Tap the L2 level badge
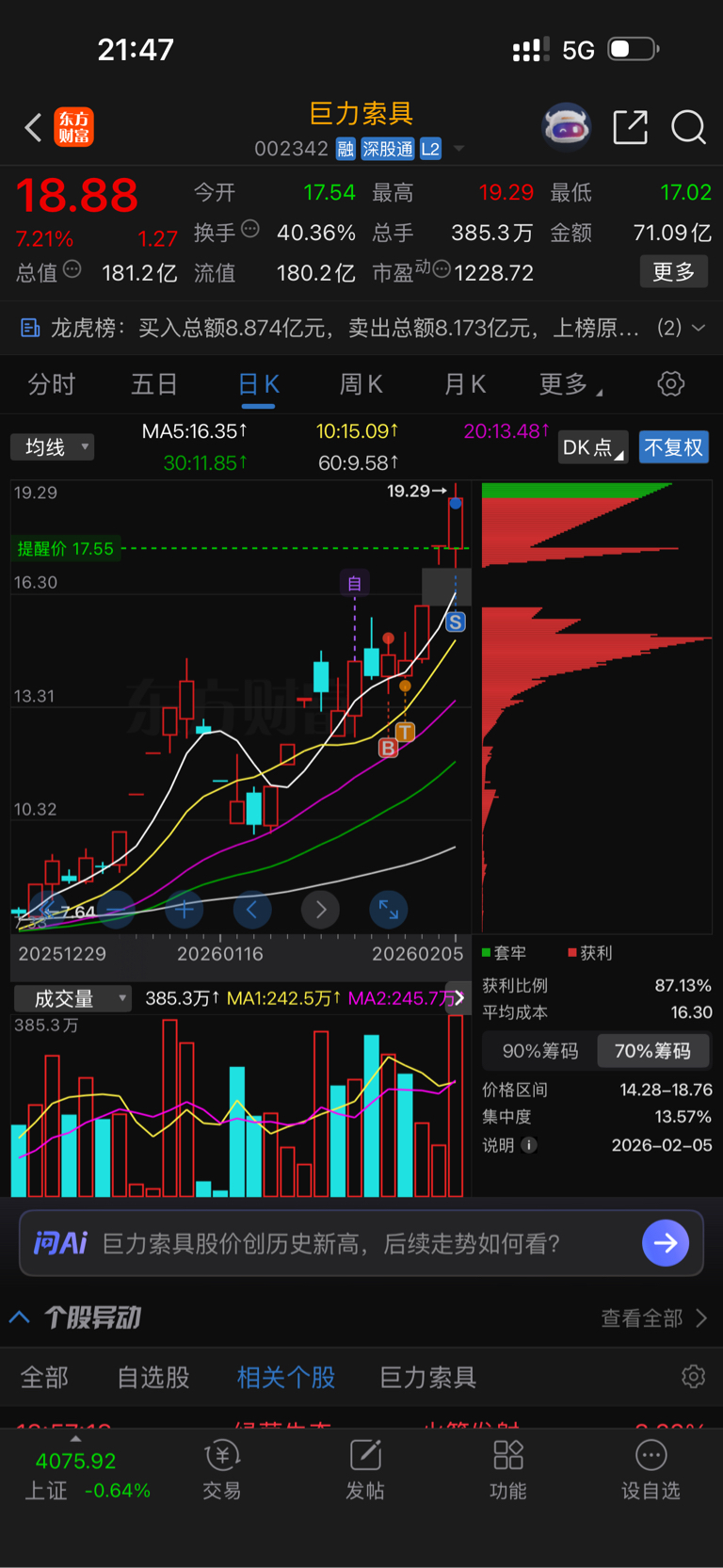 coord(430,149)
